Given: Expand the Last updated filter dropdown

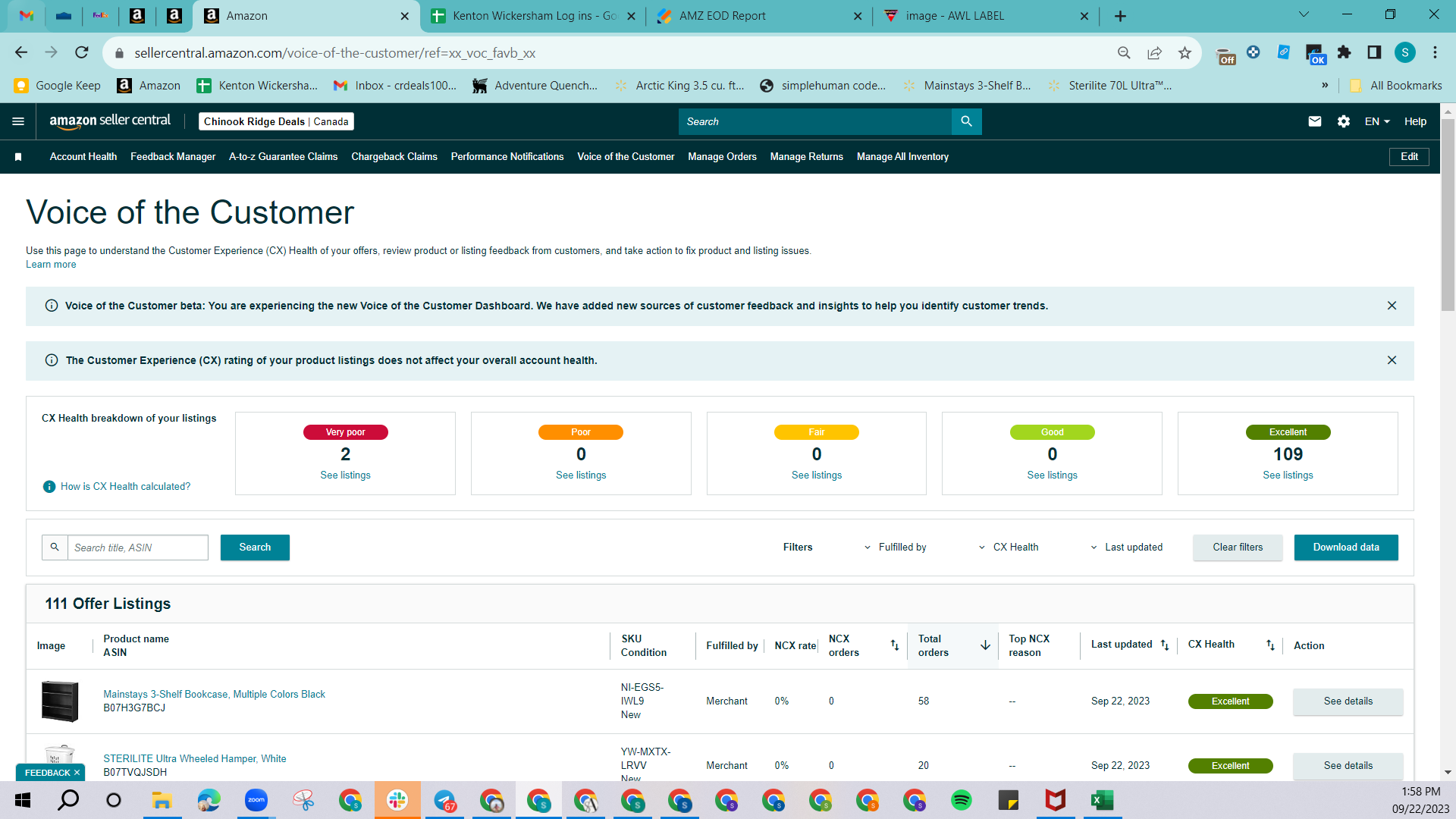Looking at the screenshot, I should (x=1126, y=548).
